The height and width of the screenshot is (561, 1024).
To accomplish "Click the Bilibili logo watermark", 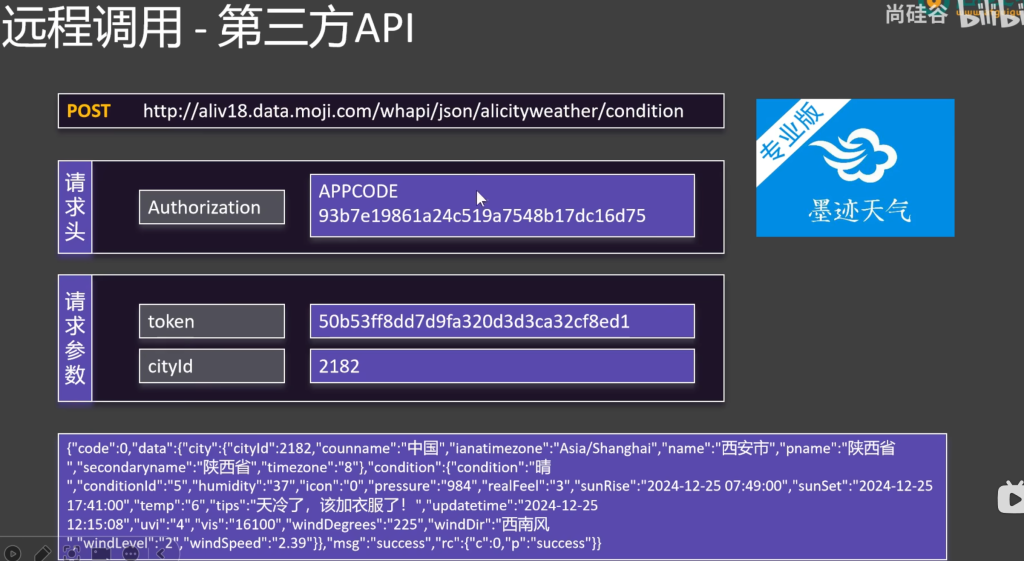I will (990, 16).
